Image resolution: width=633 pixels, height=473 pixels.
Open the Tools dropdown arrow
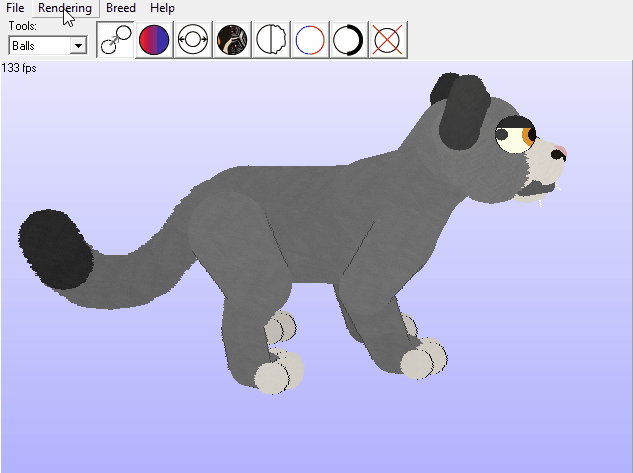pyautogui.click(x=78, y=45)
